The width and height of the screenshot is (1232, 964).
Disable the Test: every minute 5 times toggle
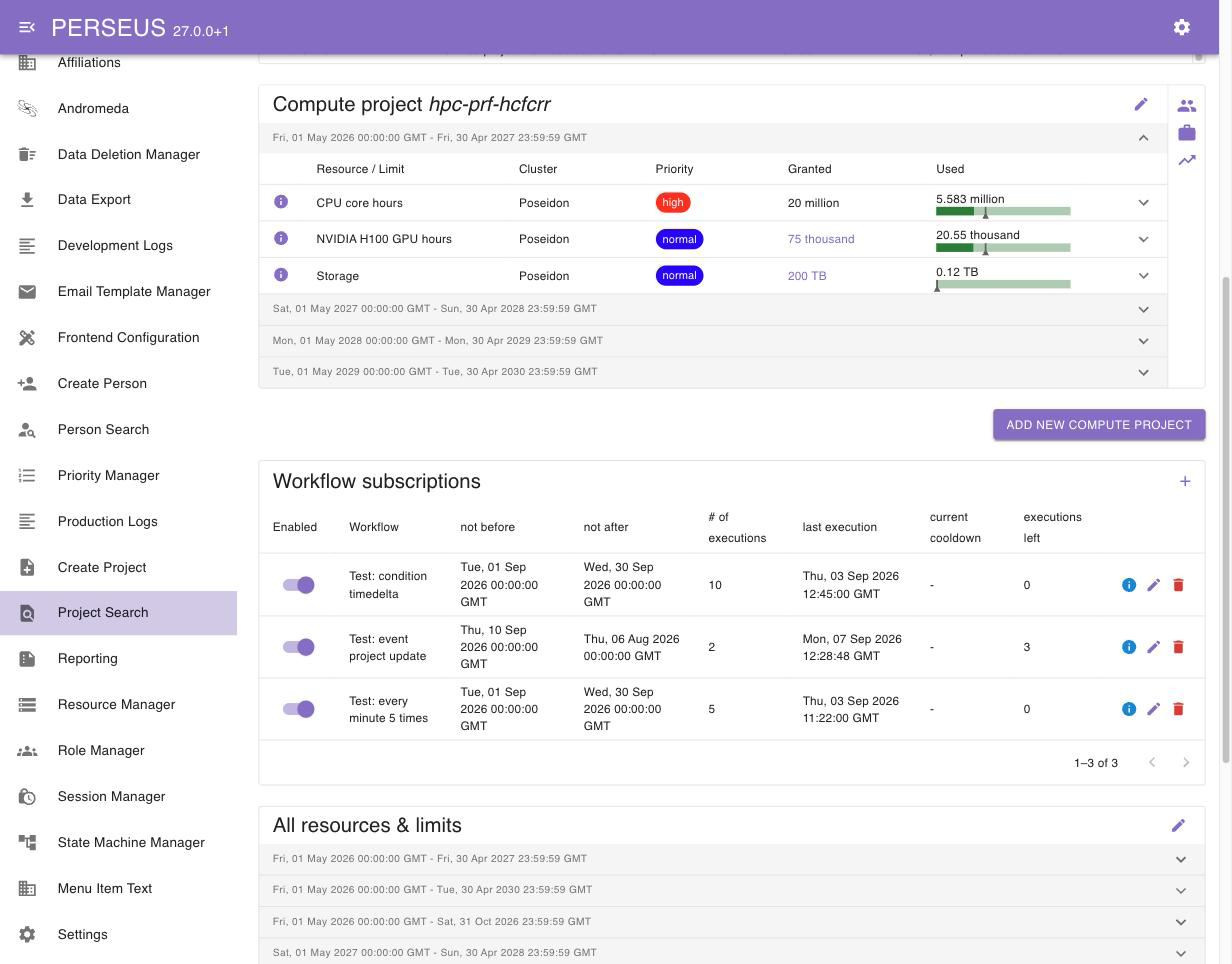coord(298,709)
